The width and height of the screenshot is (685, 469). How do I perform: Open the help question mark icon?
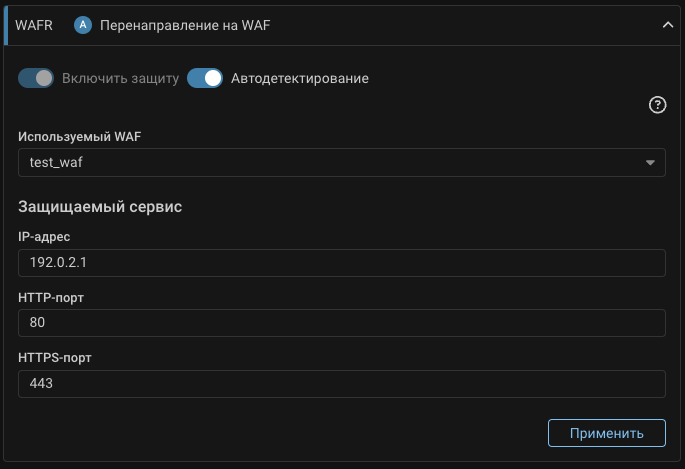(657, 105)
